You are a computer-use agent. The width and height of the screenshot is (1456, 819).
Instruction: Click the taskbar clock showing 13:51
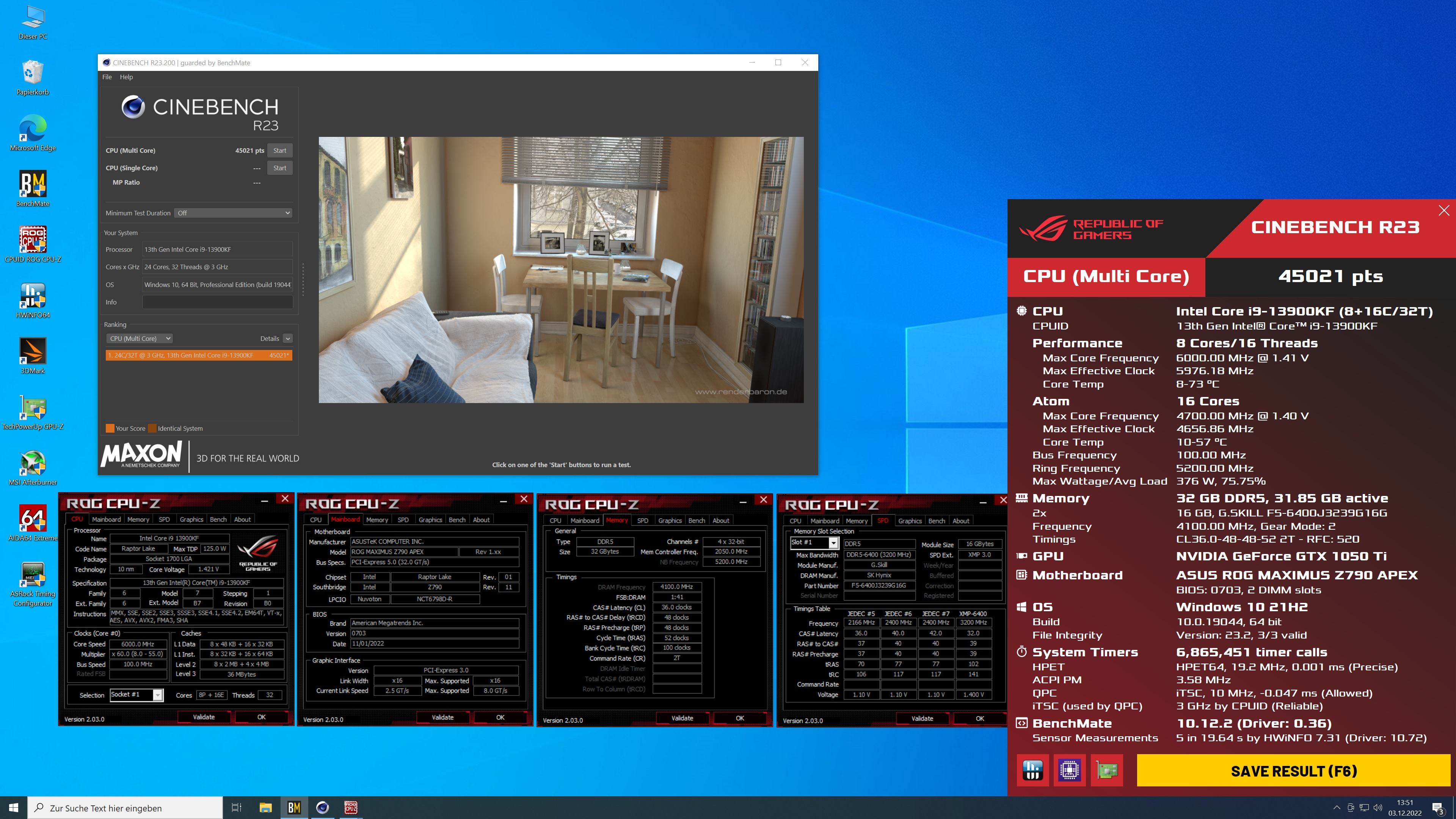1404,808
